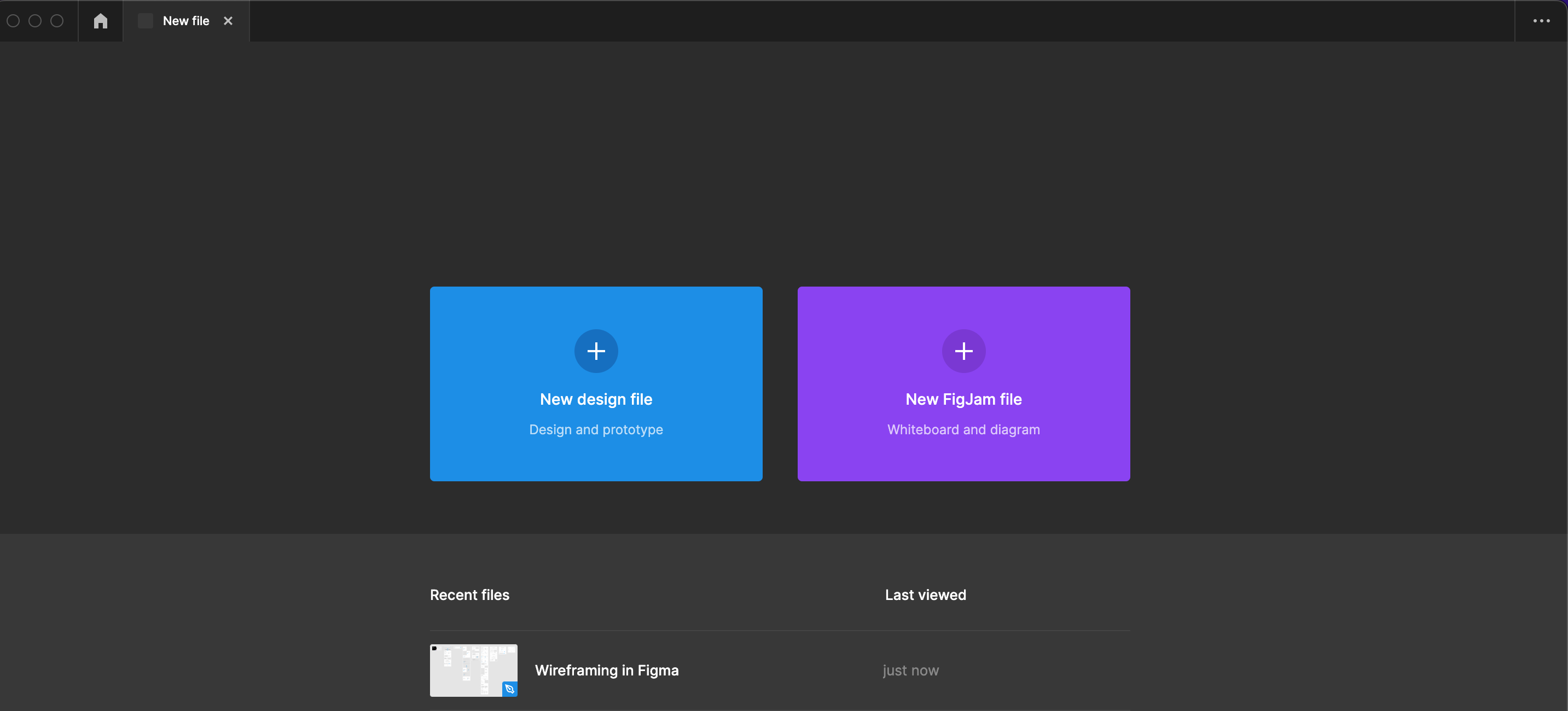Image resolution: width=1568 pixels, height=711 pixels.
Task: Click the first window control circle
Action: pos(13,21)
